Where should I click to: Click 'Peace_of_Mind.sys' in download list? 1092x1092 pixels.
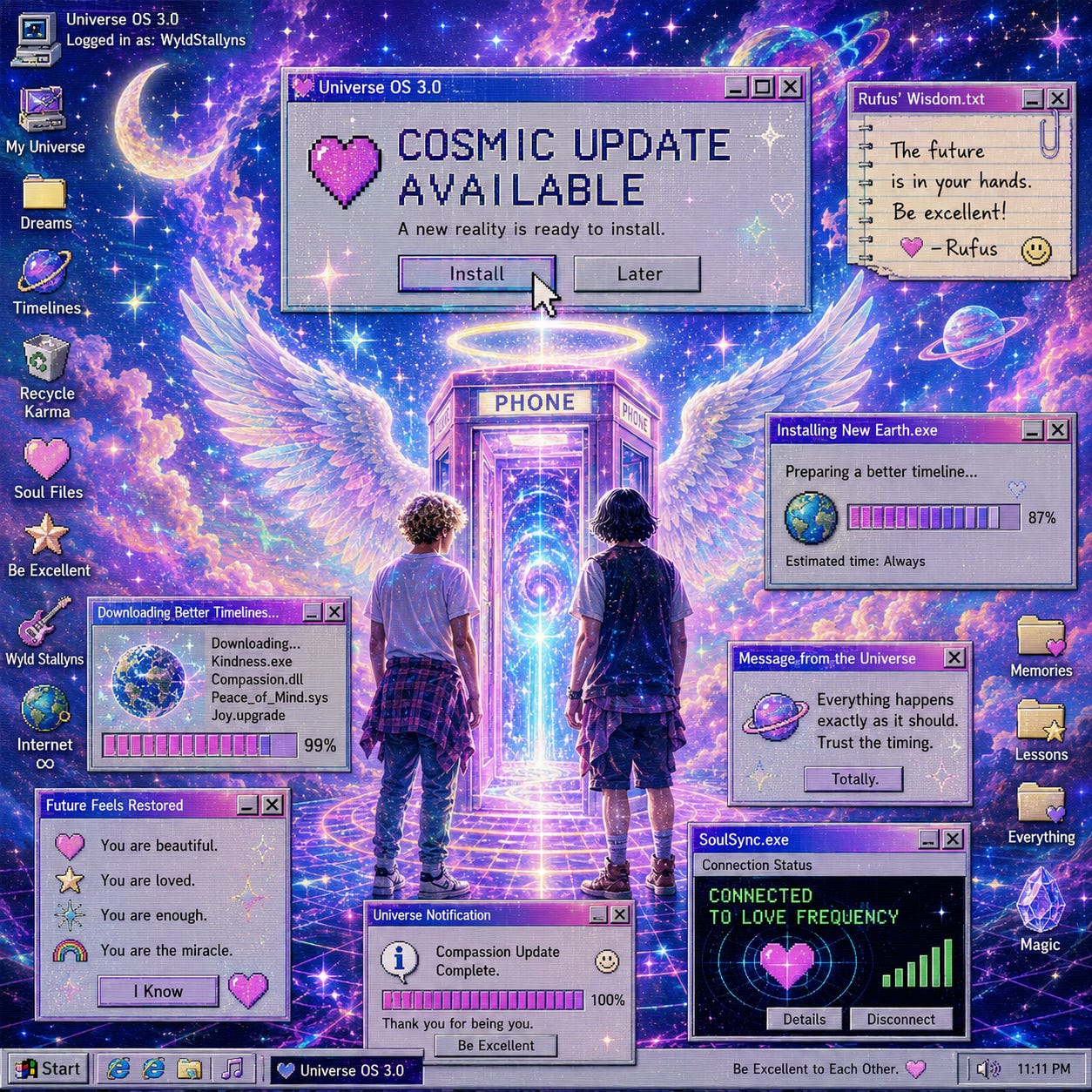269,698
